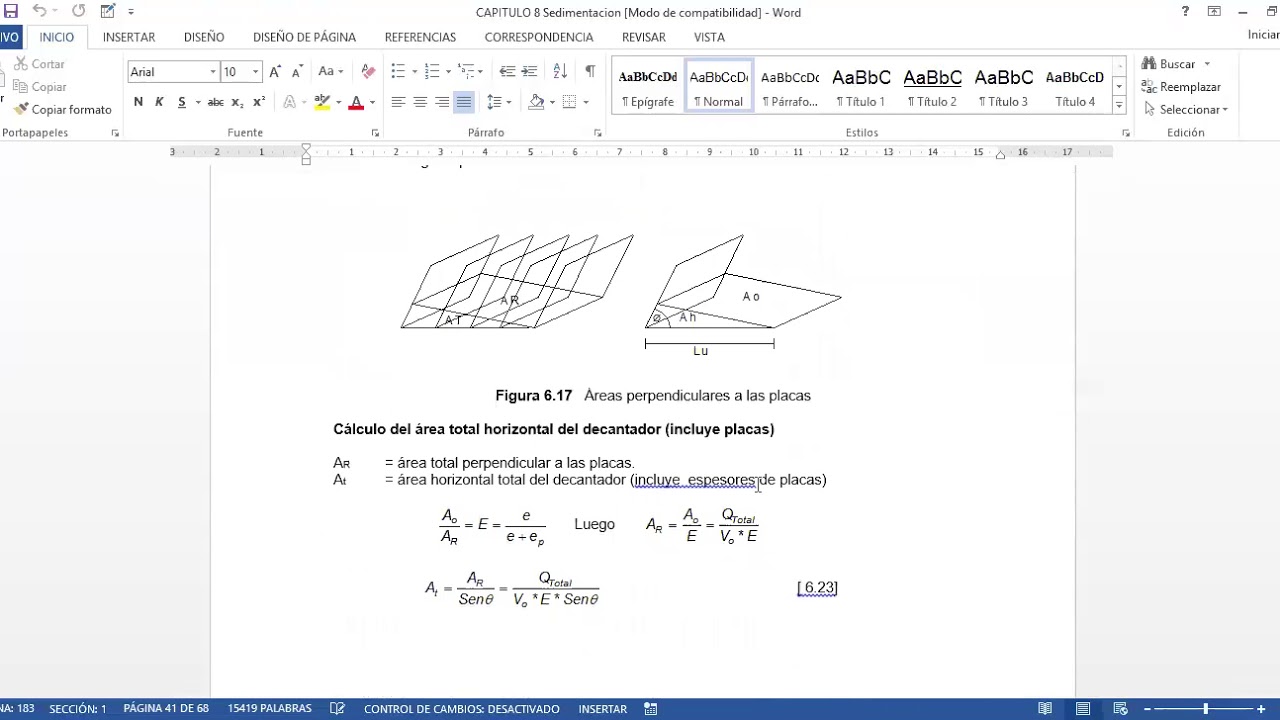Toggle bold formatting with the N button

tap(138, 102)
